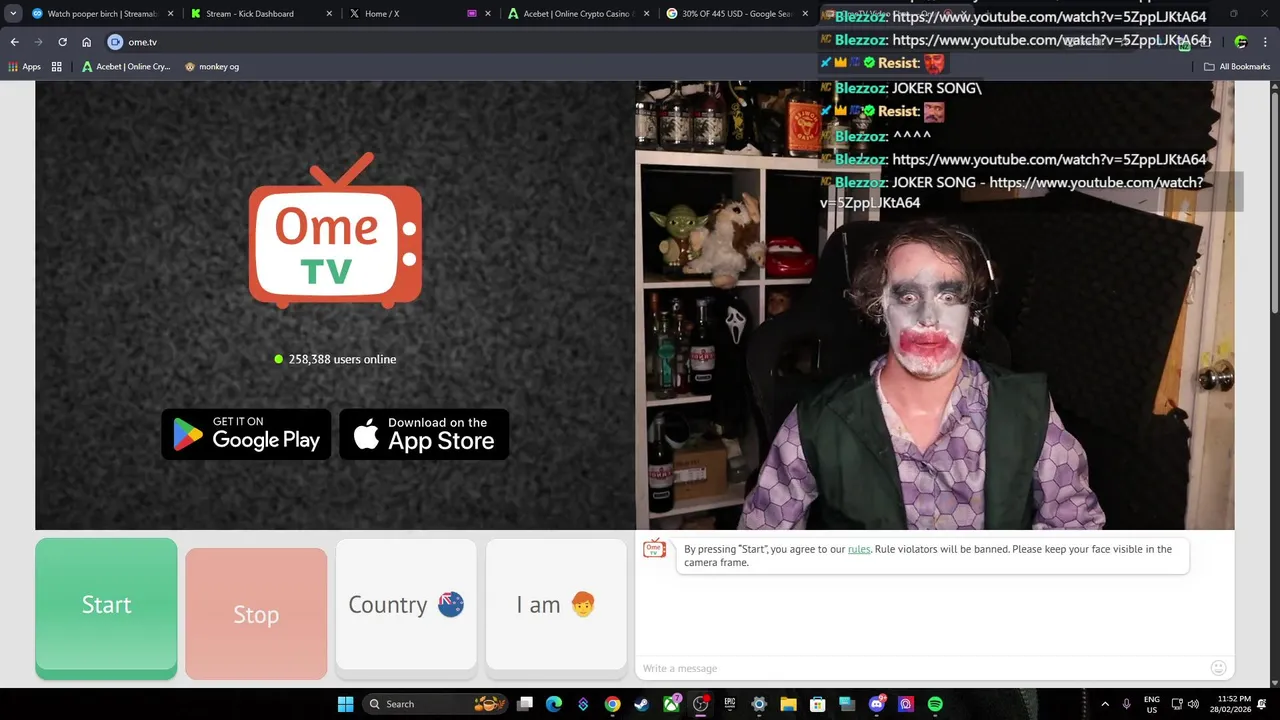Click the microphone icon in the system tray
The image size is (1280, 720).
1127,704
